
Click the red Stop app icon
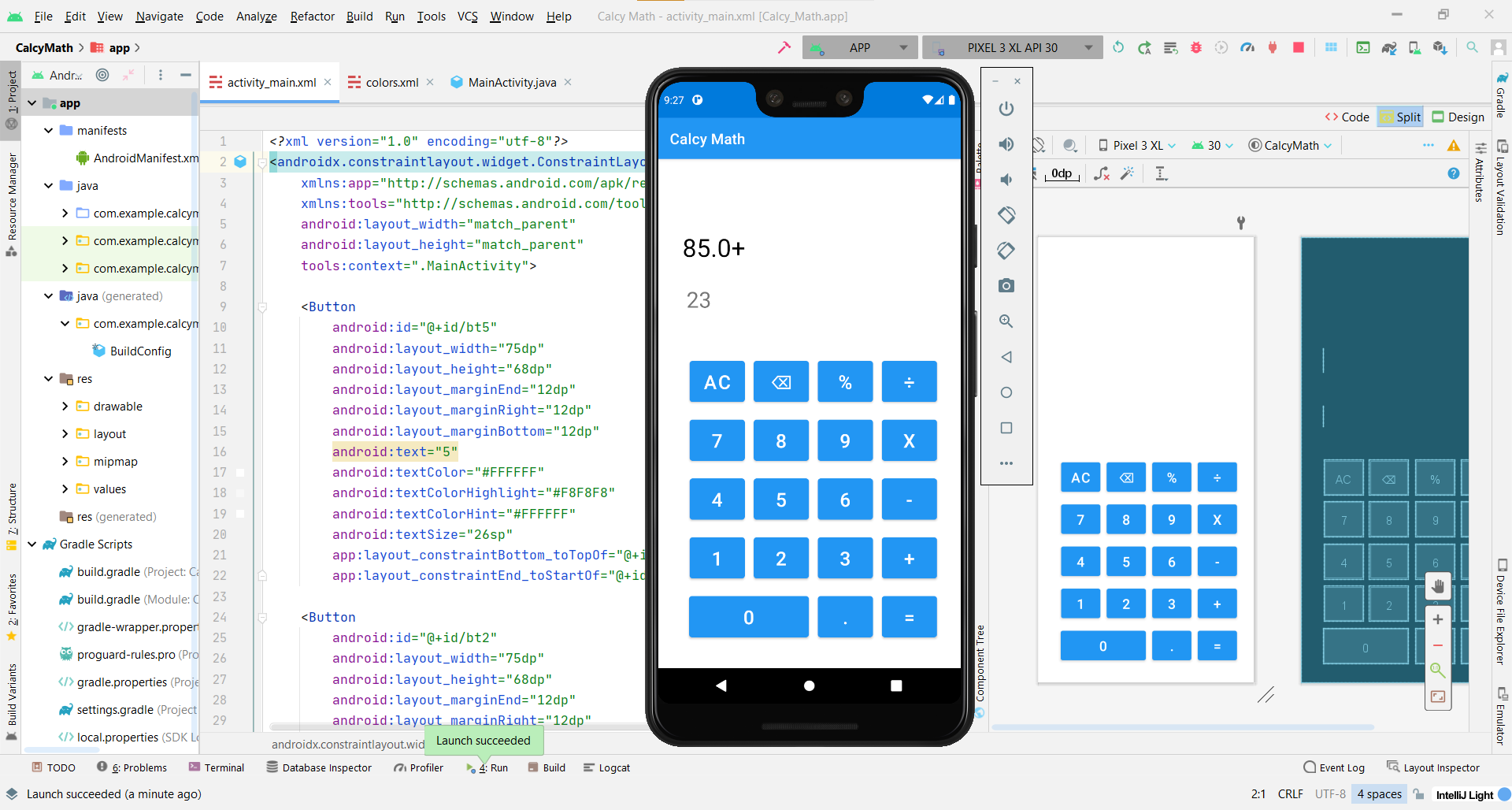tap(1299, 48)
